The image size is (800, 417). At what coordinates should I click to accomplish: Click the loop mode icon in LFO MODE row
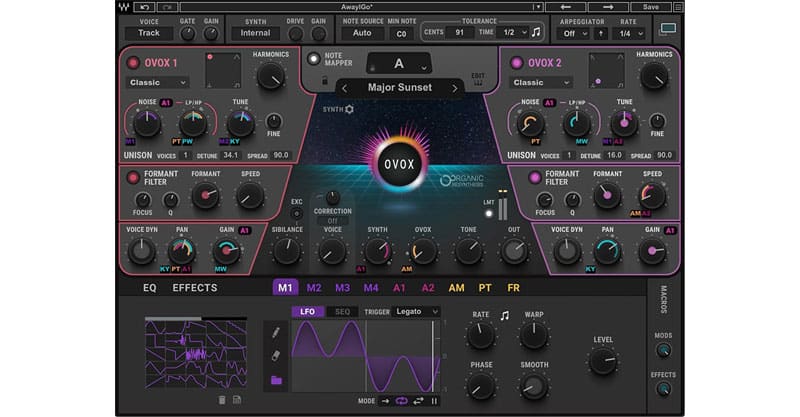[402, 401]
